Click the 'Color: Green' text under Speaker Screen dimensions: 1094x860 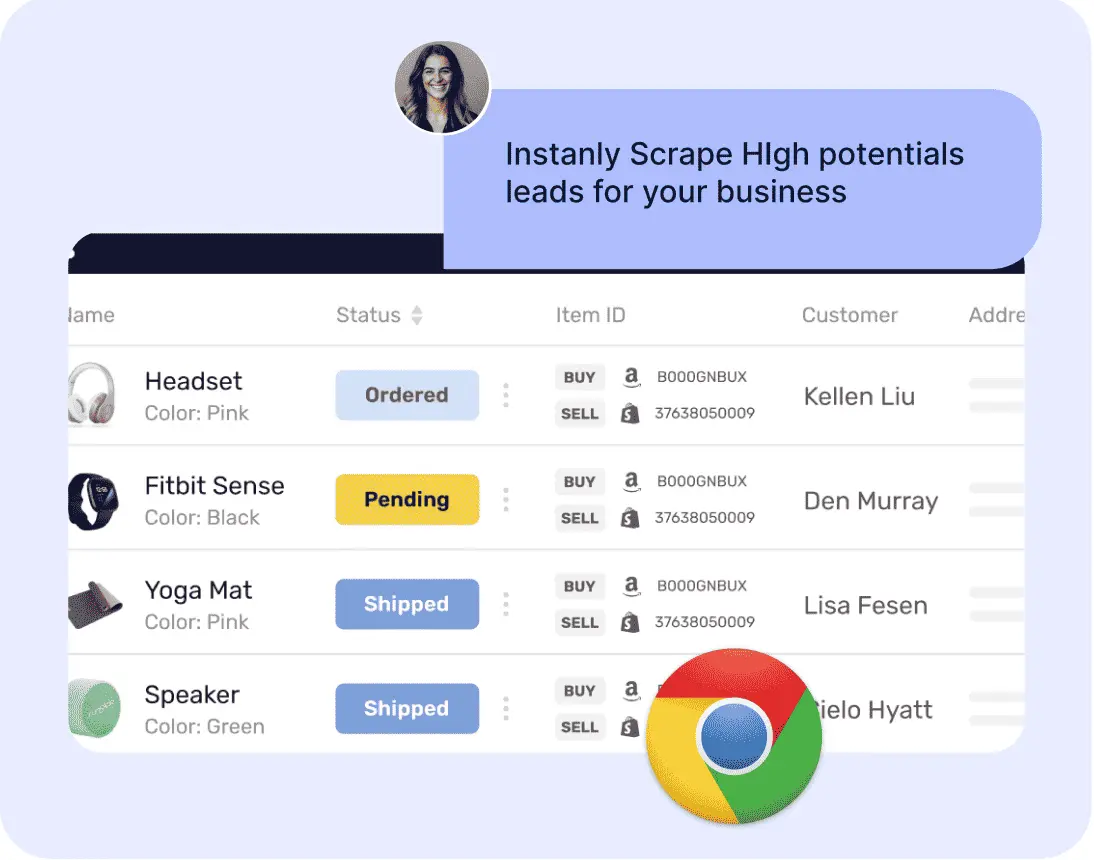(x=204, y=727)
